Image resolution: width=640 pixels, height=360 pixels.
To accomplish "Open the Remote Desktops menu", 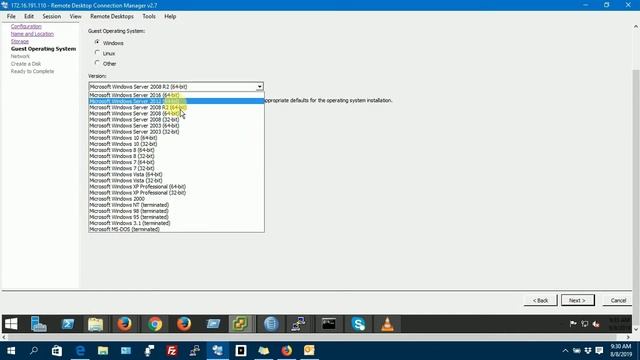I will tap(112, 16).
